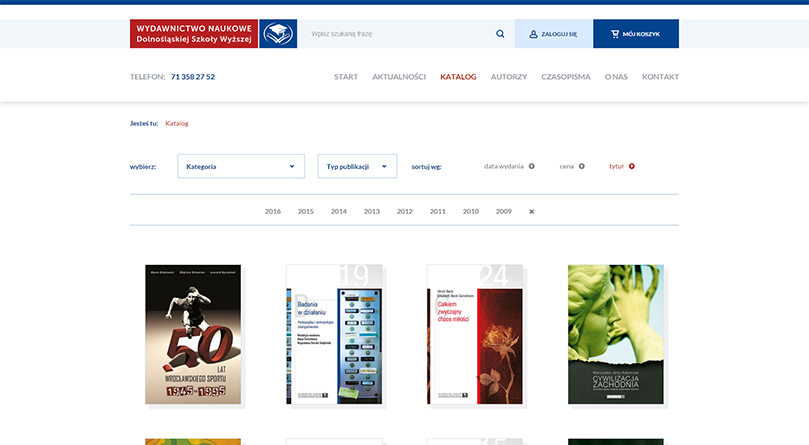Open the Kategoria dropdown
809x445 pixels.
coord(241,166)
